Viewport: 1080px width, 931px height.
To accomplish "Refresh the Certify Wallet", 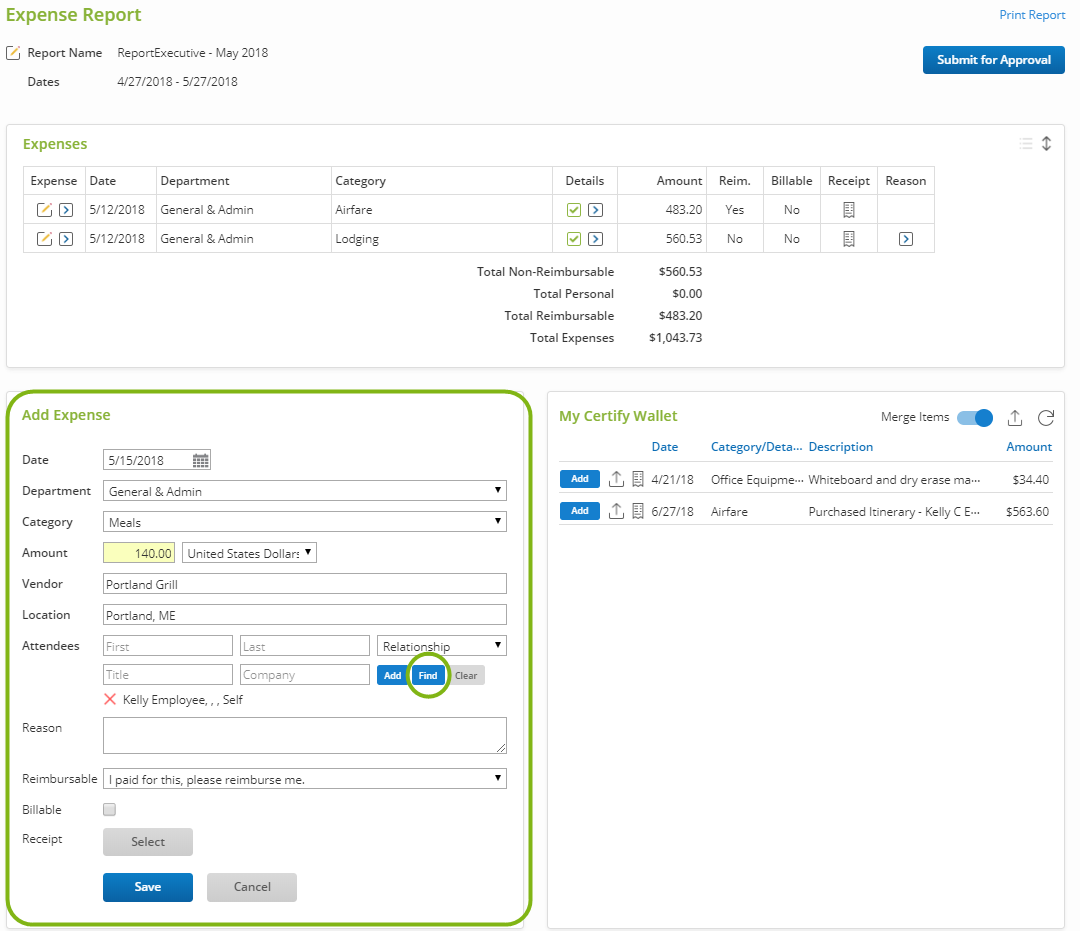I will click(1046, 417).
